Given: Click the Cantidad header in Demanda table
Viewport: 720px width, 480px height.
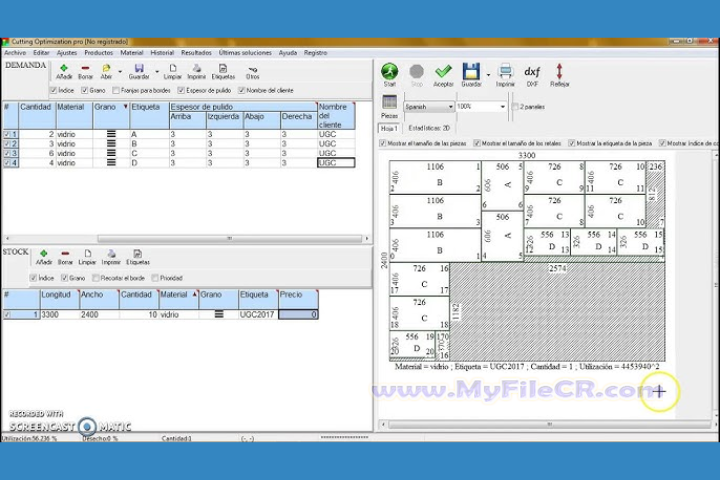Looking at the screenshot, I should pos(37,115).
